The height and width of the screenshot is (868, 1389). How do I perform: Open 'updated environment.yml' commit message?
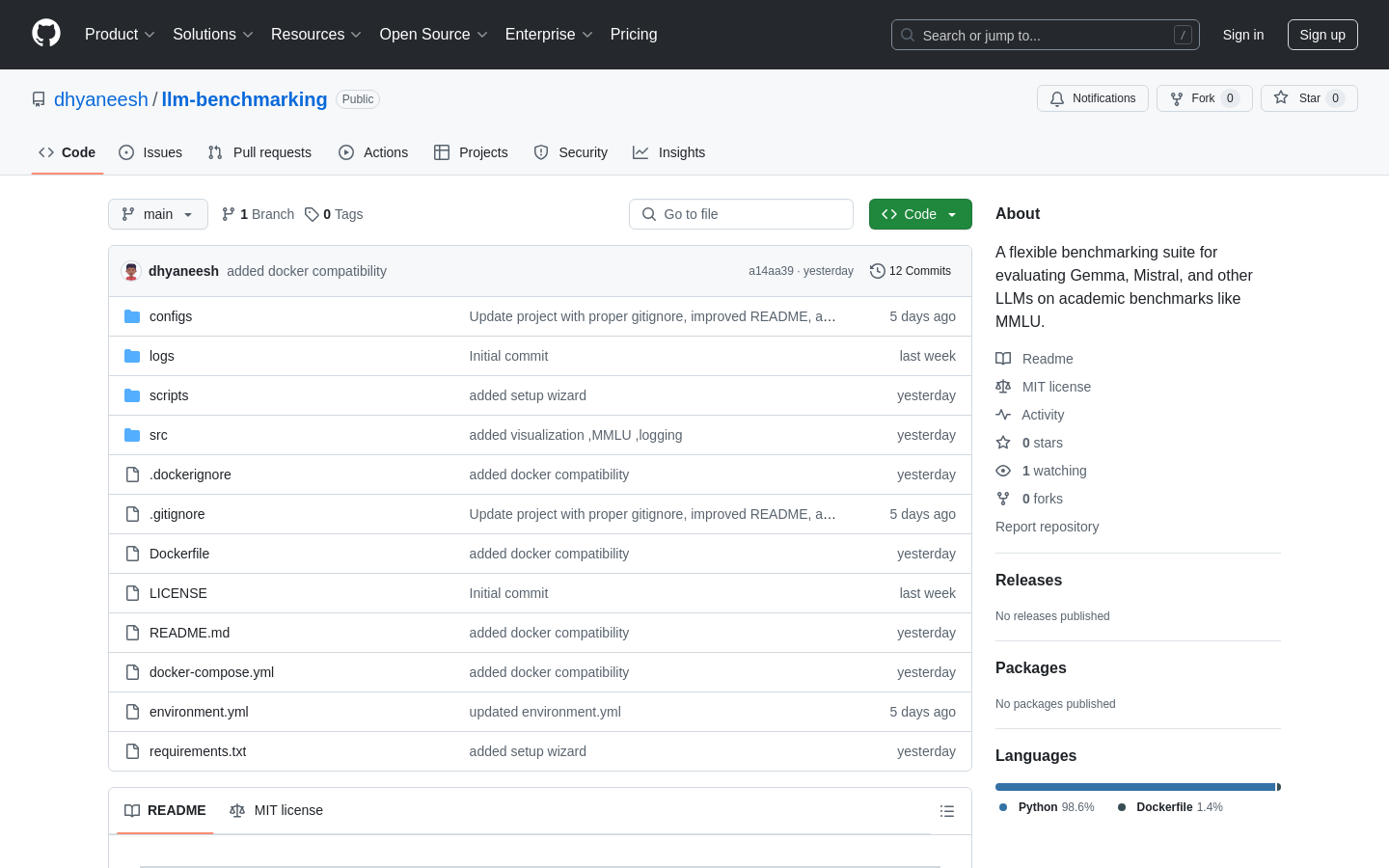[545, 712]
